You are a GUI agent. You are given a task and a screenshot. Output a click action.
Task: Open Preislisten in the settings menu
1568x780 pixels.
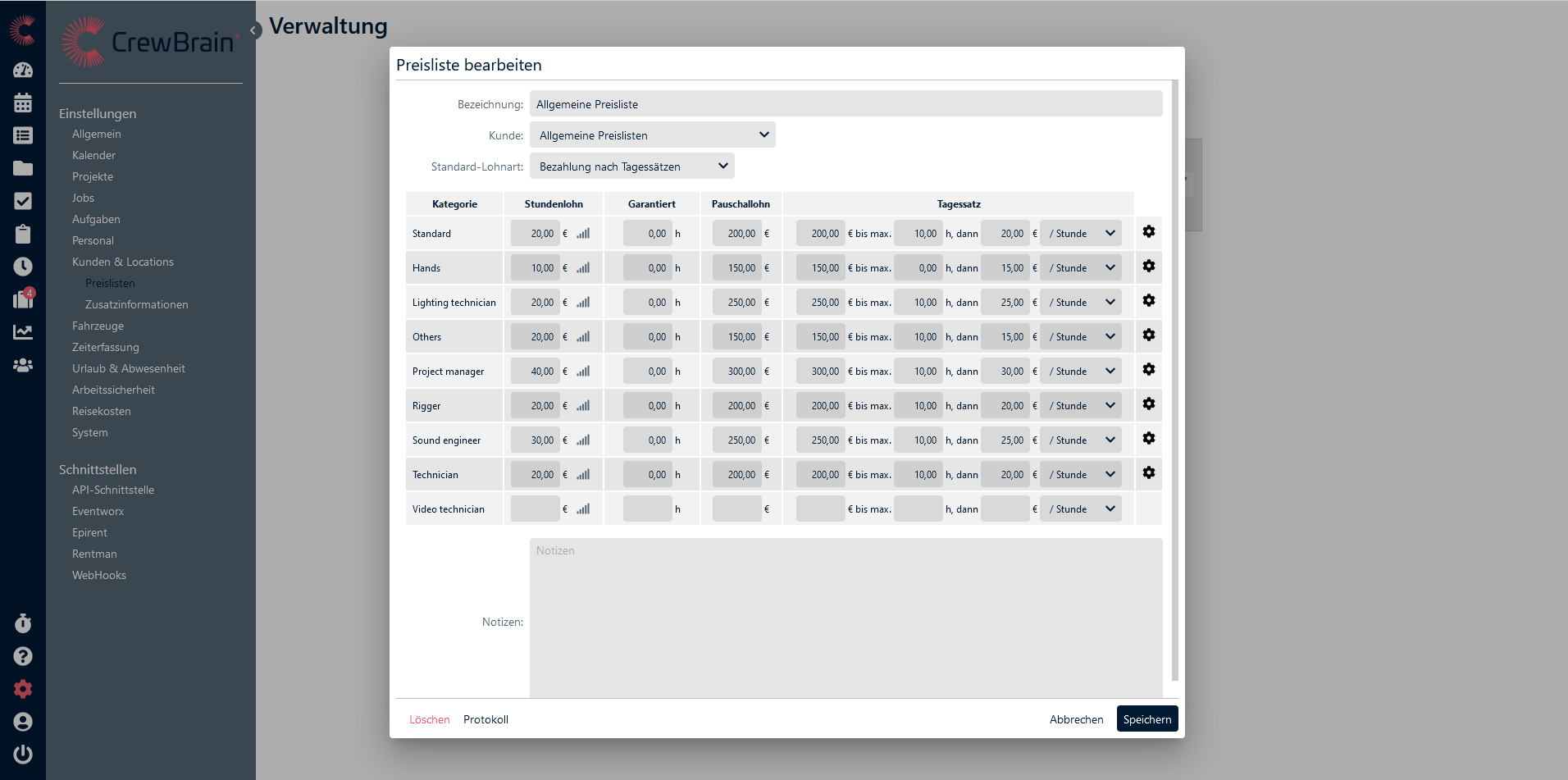110,283
